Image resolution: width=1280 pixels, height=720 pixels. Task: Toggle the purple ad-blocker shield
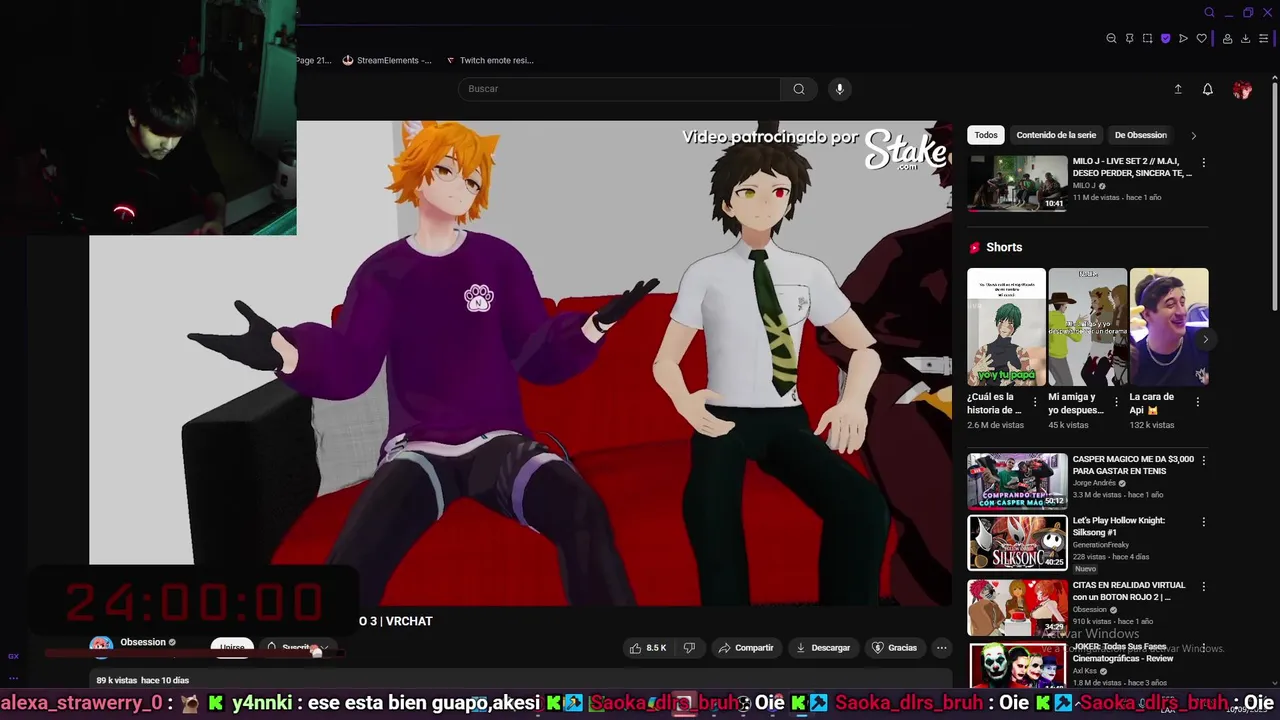tap(1165, 39)
